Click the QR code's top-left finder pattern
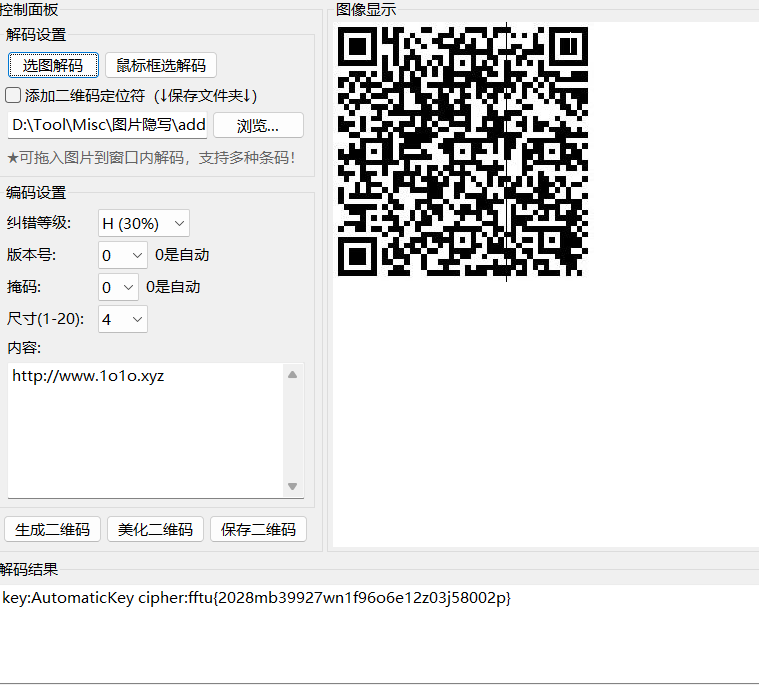 tap(358, 46)
